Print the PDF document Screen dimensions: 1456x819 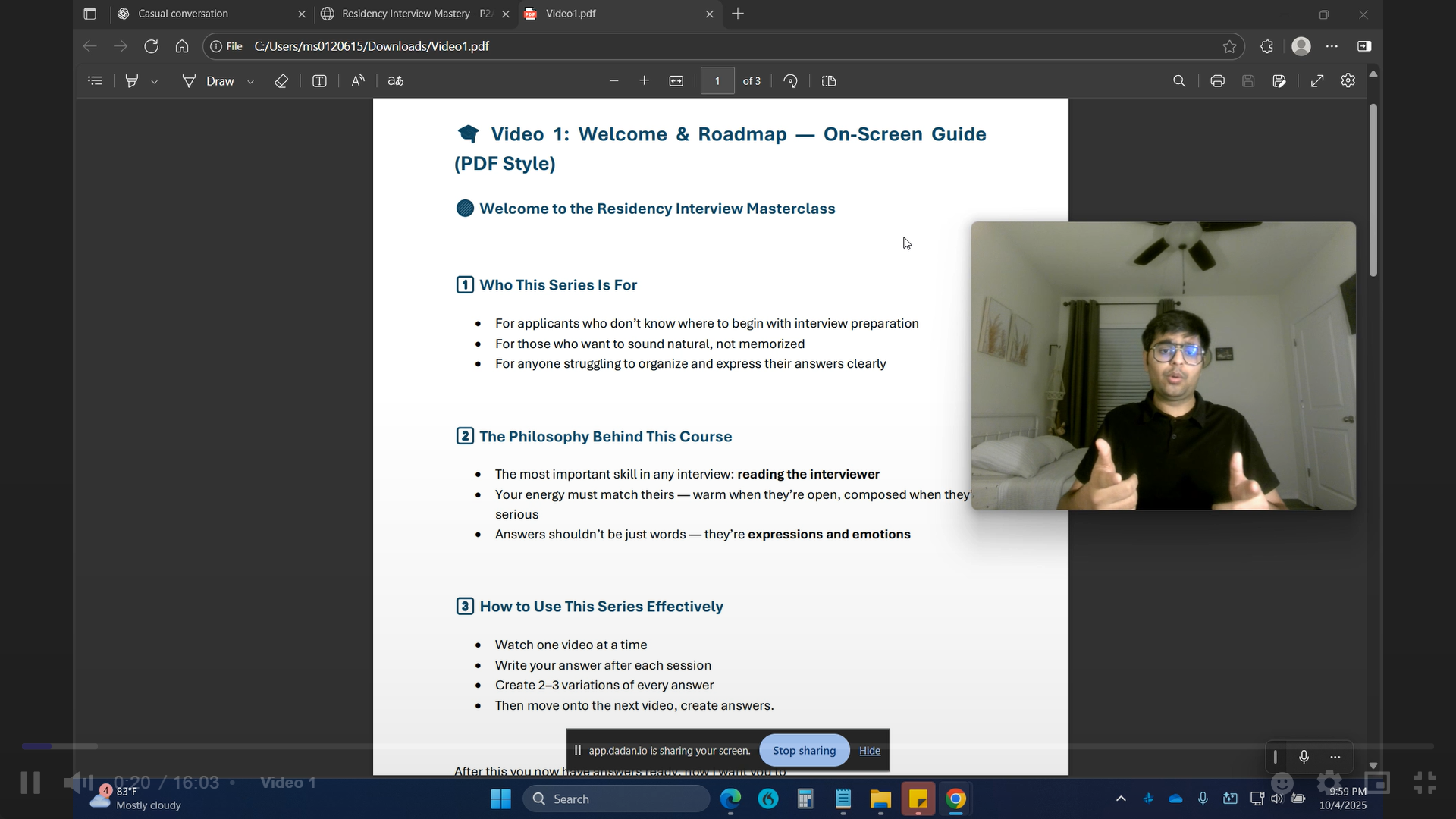coord(1217,81)
